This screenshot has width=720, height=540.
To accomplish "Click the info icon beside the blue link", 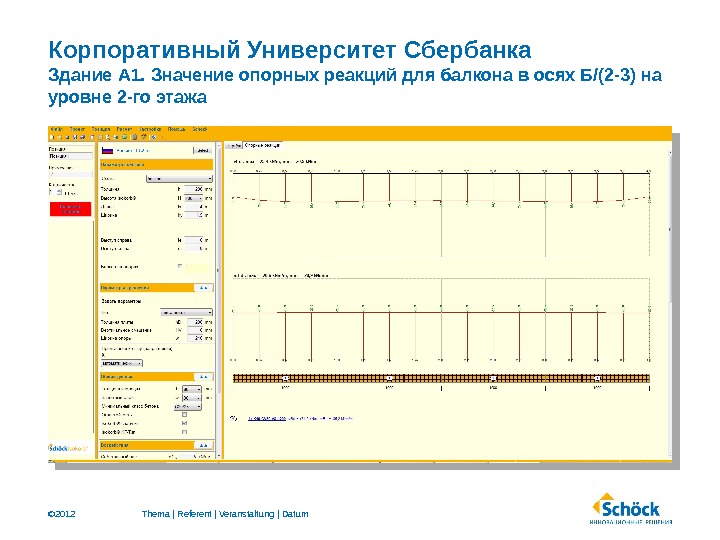I will (x=233, y=418).
